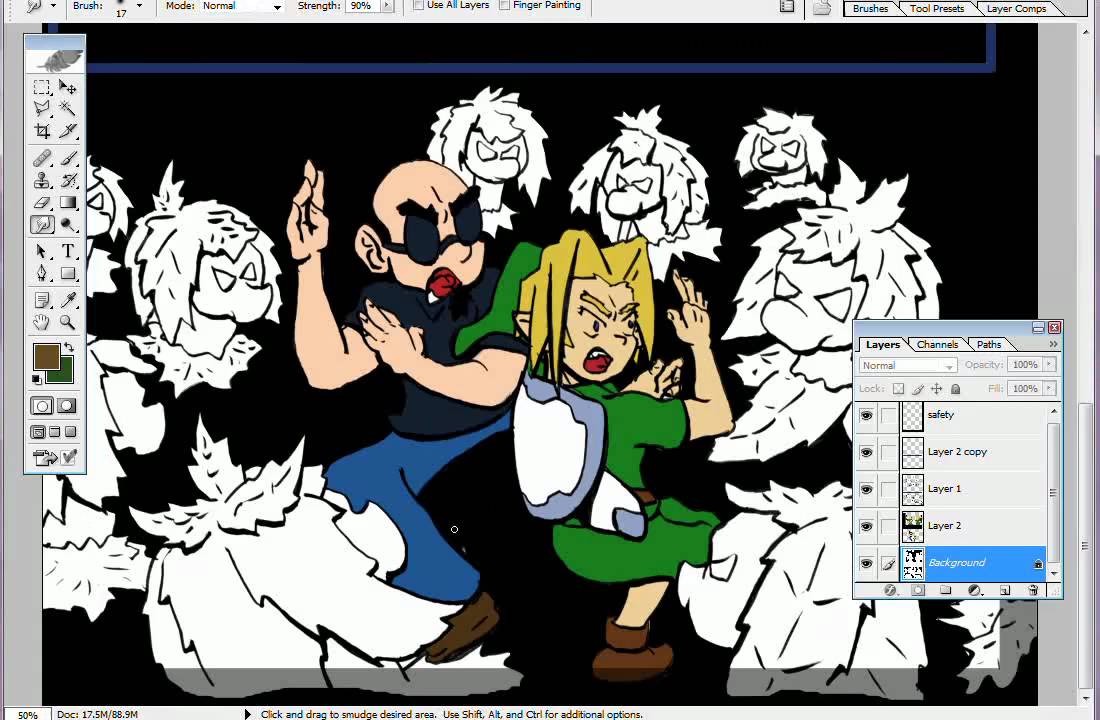Open the Opacity slider arrow
1100x720 pixels.
(x=1049, y=364)
